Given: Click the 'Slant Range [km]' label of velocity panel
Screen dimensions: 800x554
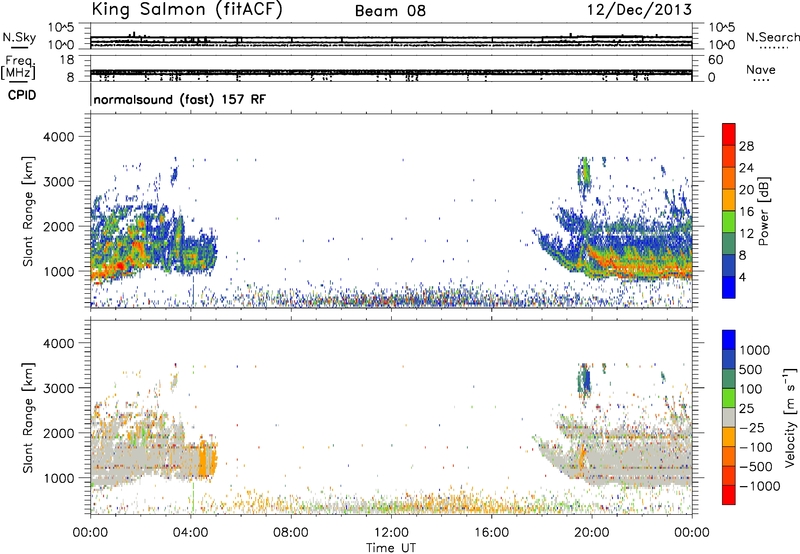Looking at the screenshot, I should [x=28, y=418].
